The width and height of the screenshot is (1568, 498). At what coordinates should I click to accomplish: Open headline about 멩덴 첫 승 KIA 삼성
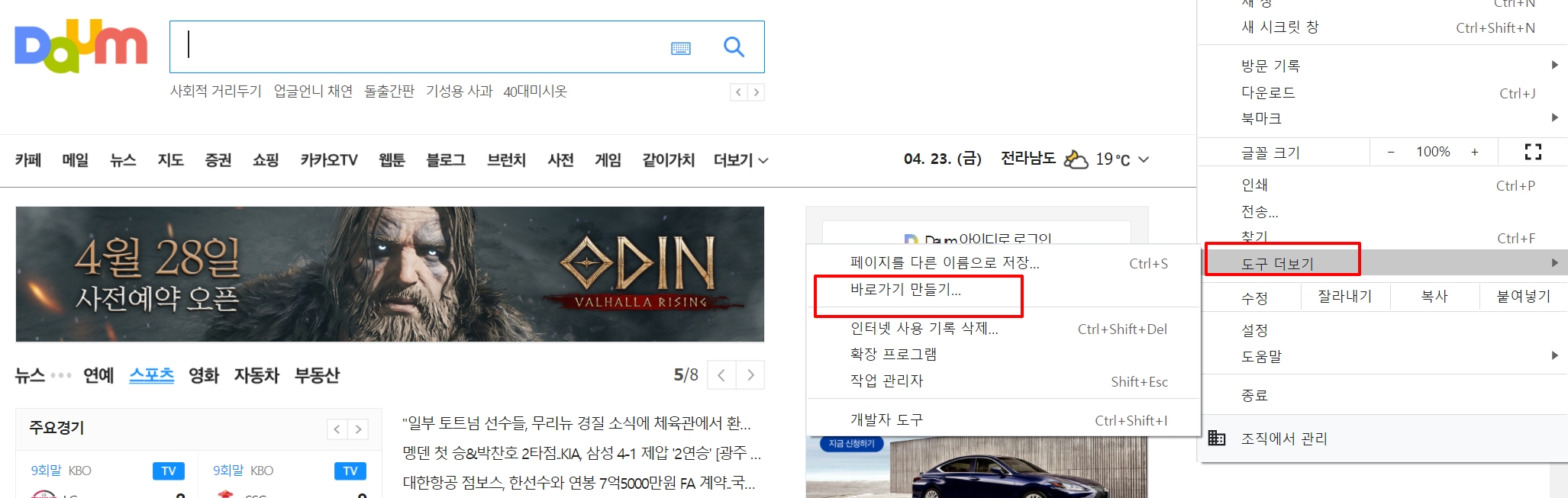582,453
